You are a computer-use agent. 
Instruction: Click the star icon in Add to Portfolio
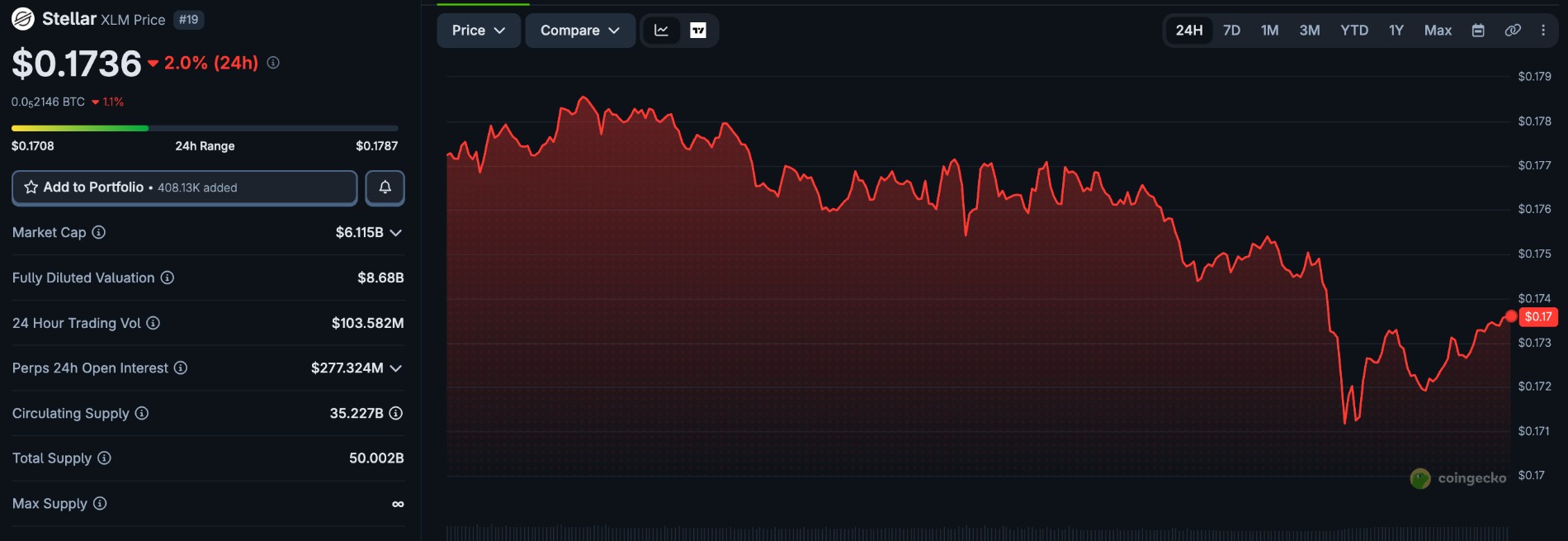(31, 187)
